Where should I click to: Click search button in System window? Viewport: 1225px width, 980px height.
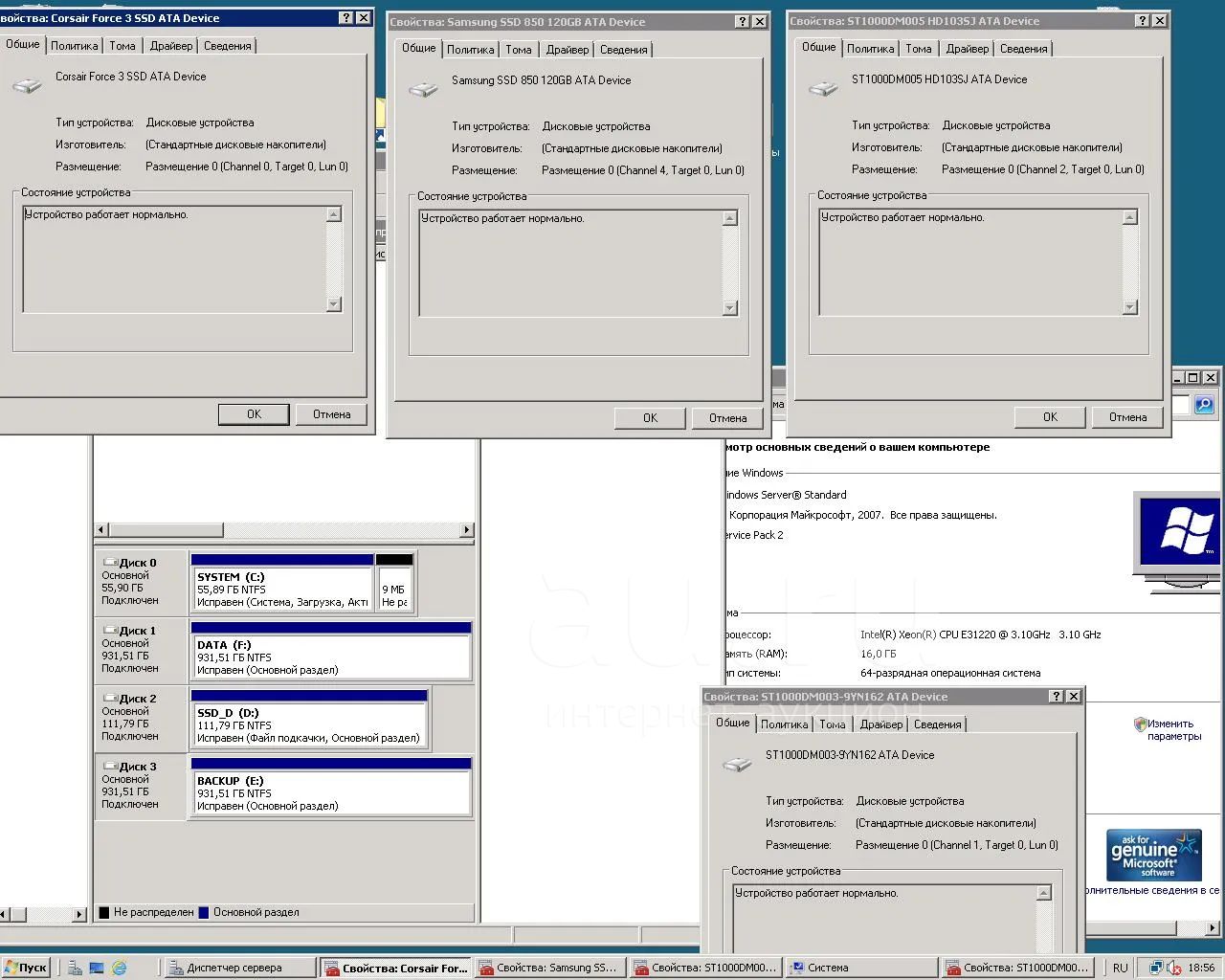coord(1204,405)
